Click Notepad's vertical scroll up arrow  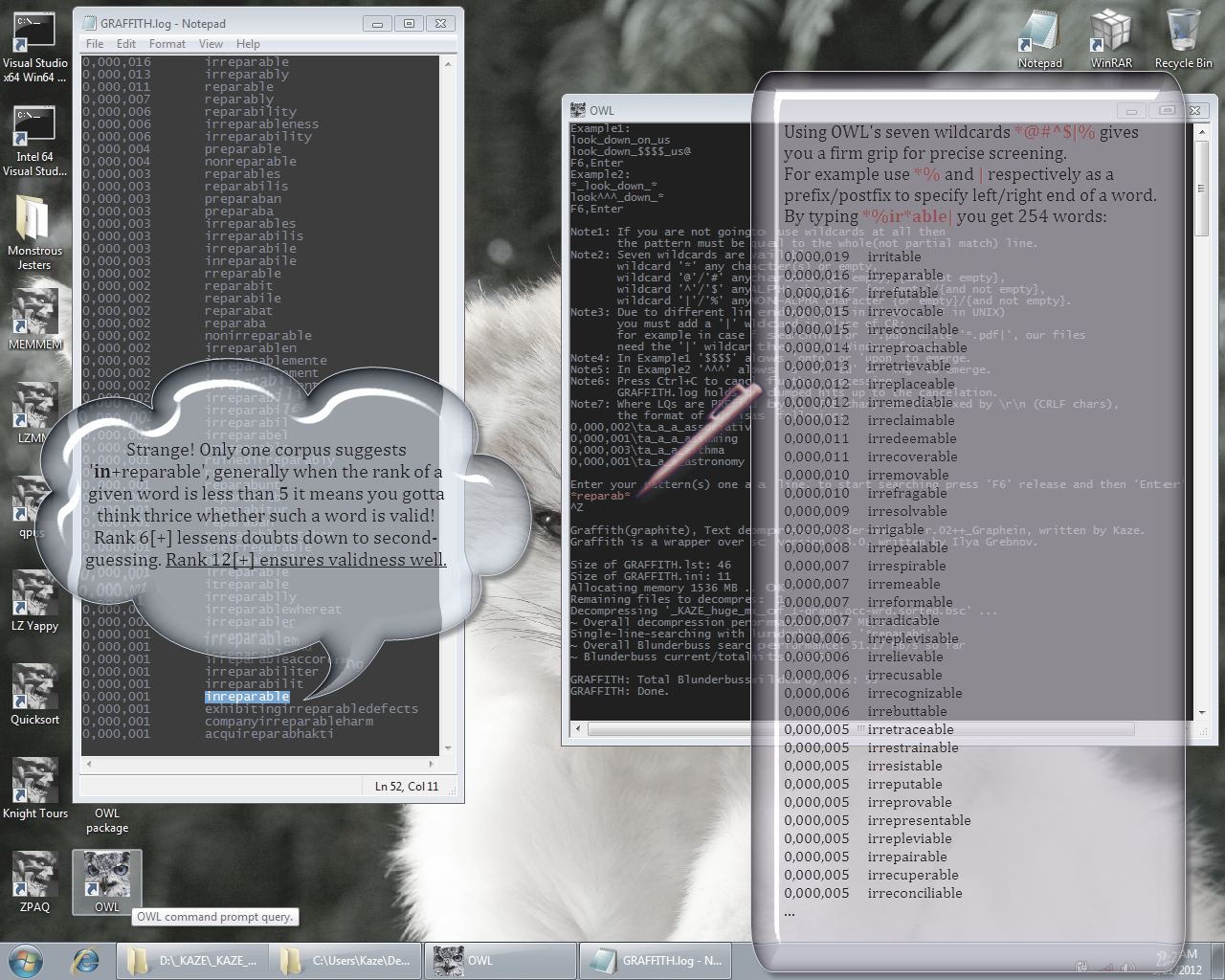(447, 64)
